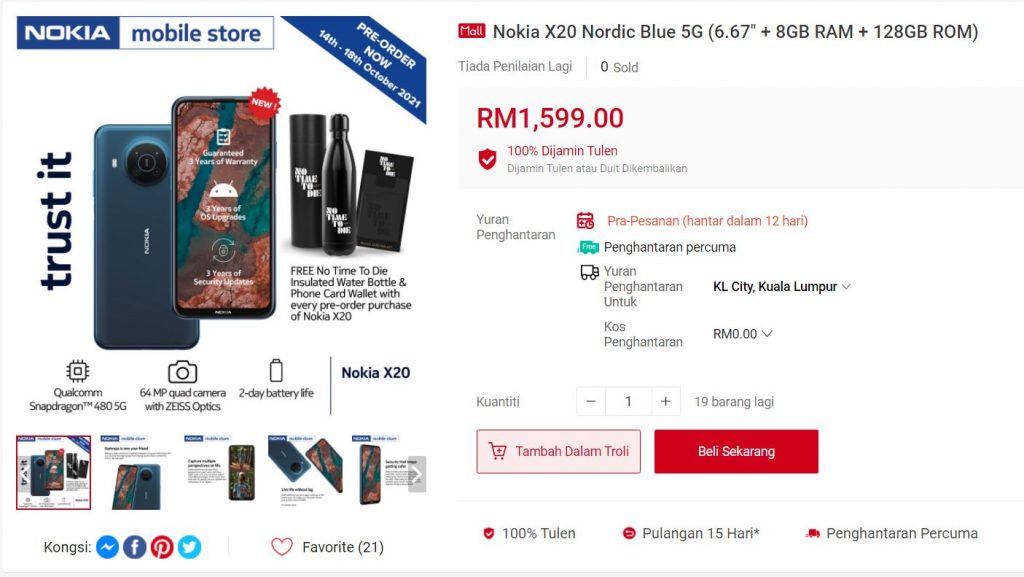Show next thumbnails with arrow
This screenshot has width=1024, height=577.
417,474
